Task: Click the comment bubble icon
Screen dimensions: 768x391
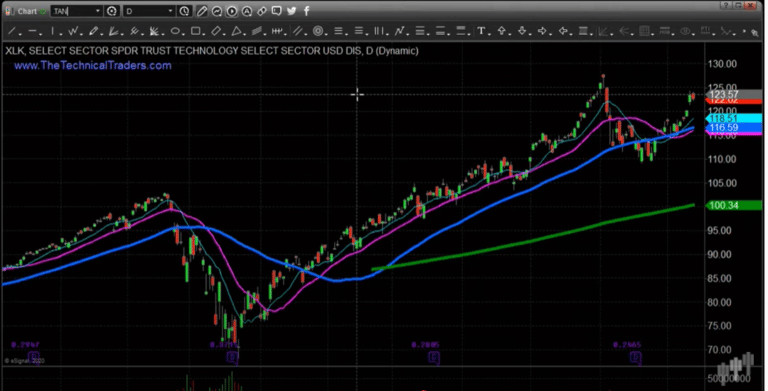Action: tap(277, 11)
